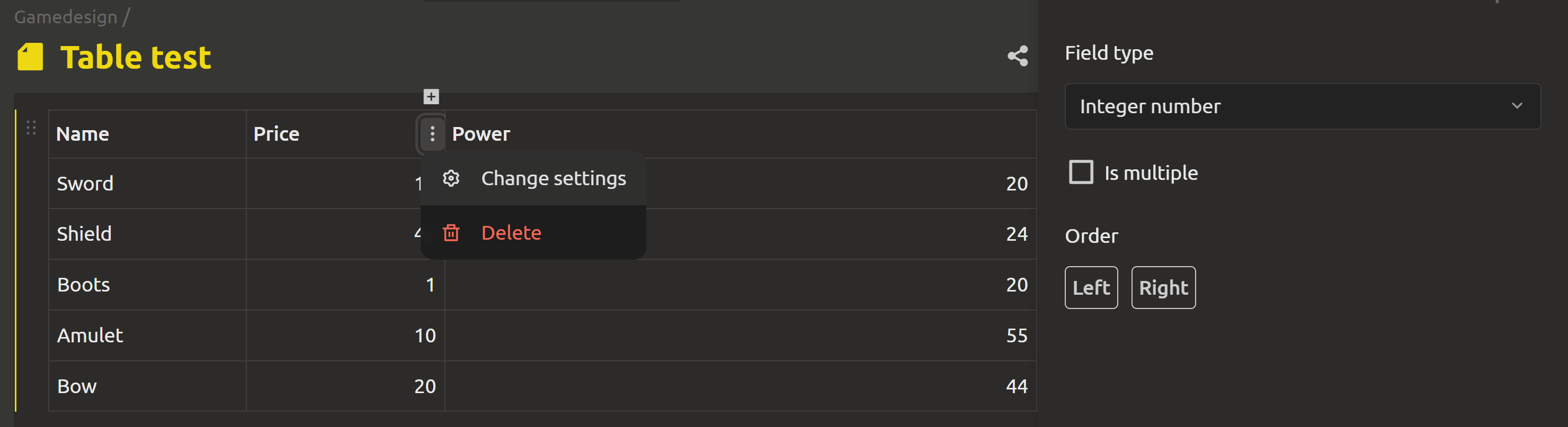
Task: Click the Bow price cell with 20
Action: (345, 386)
